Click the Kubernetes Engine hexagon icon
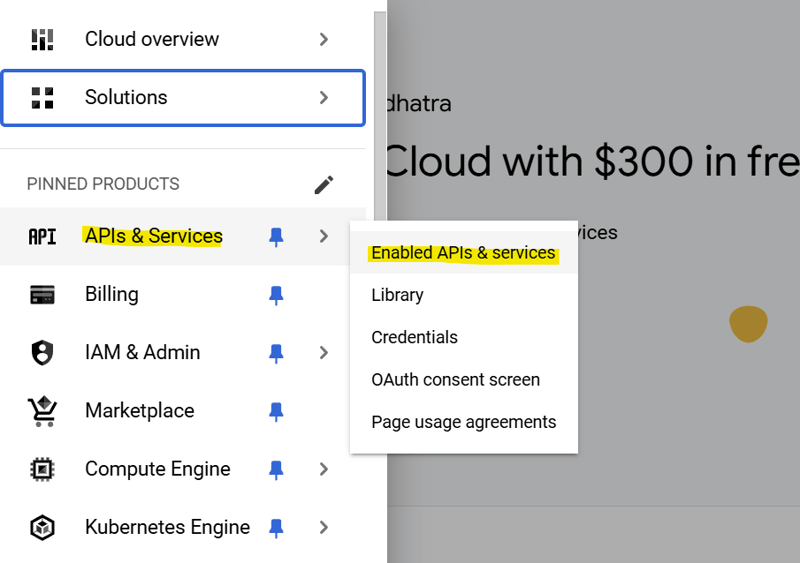 click(x=42, y=527)
